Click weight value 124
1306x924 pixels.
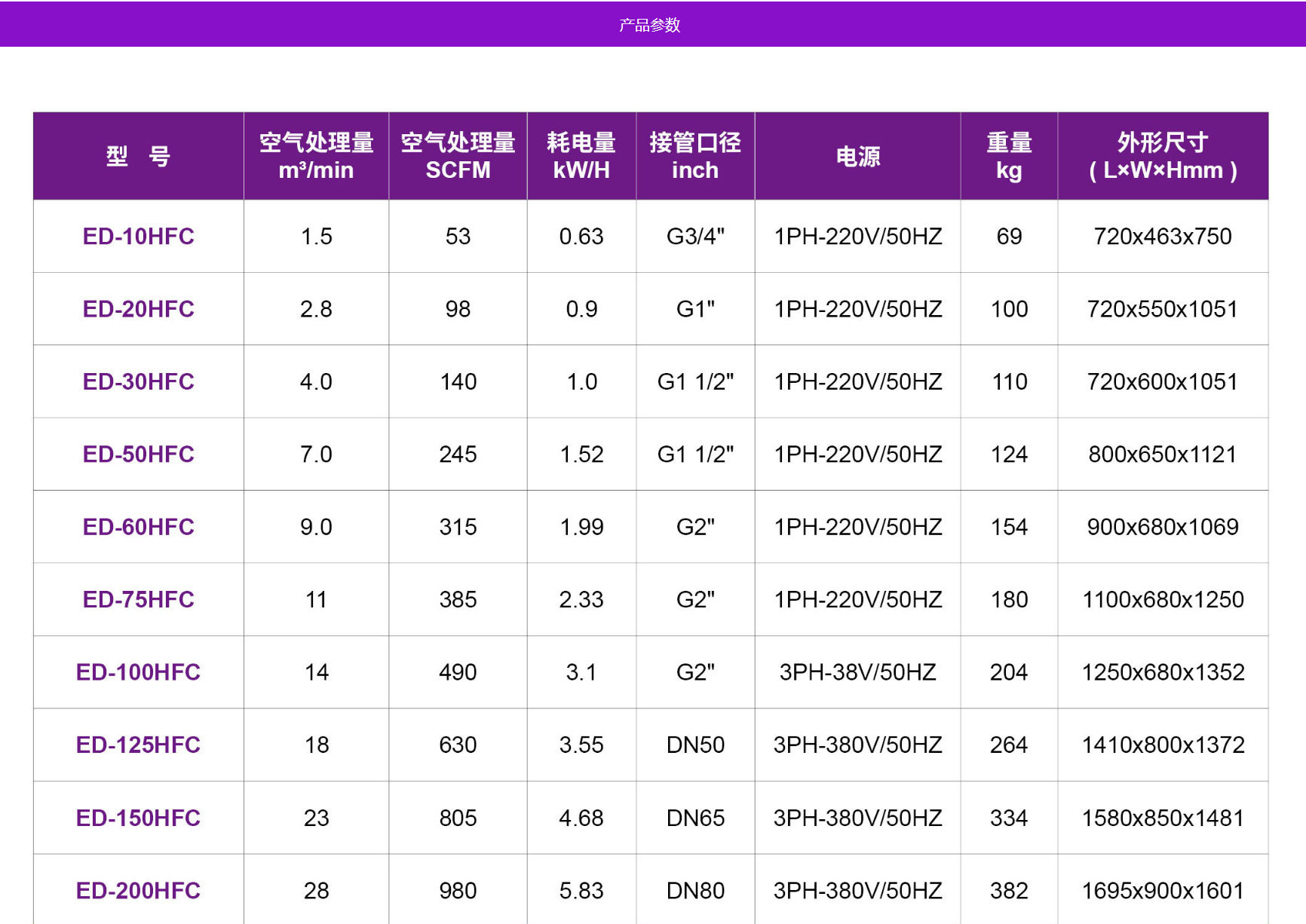pyautogui.click(x=1009, y=454)
